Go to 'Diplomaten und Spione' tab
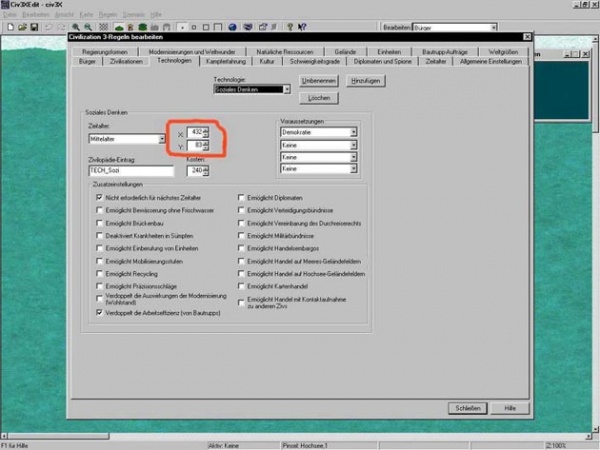Viewport: 600px width, 450px height. pyautogui.click(x=377, y=62)
